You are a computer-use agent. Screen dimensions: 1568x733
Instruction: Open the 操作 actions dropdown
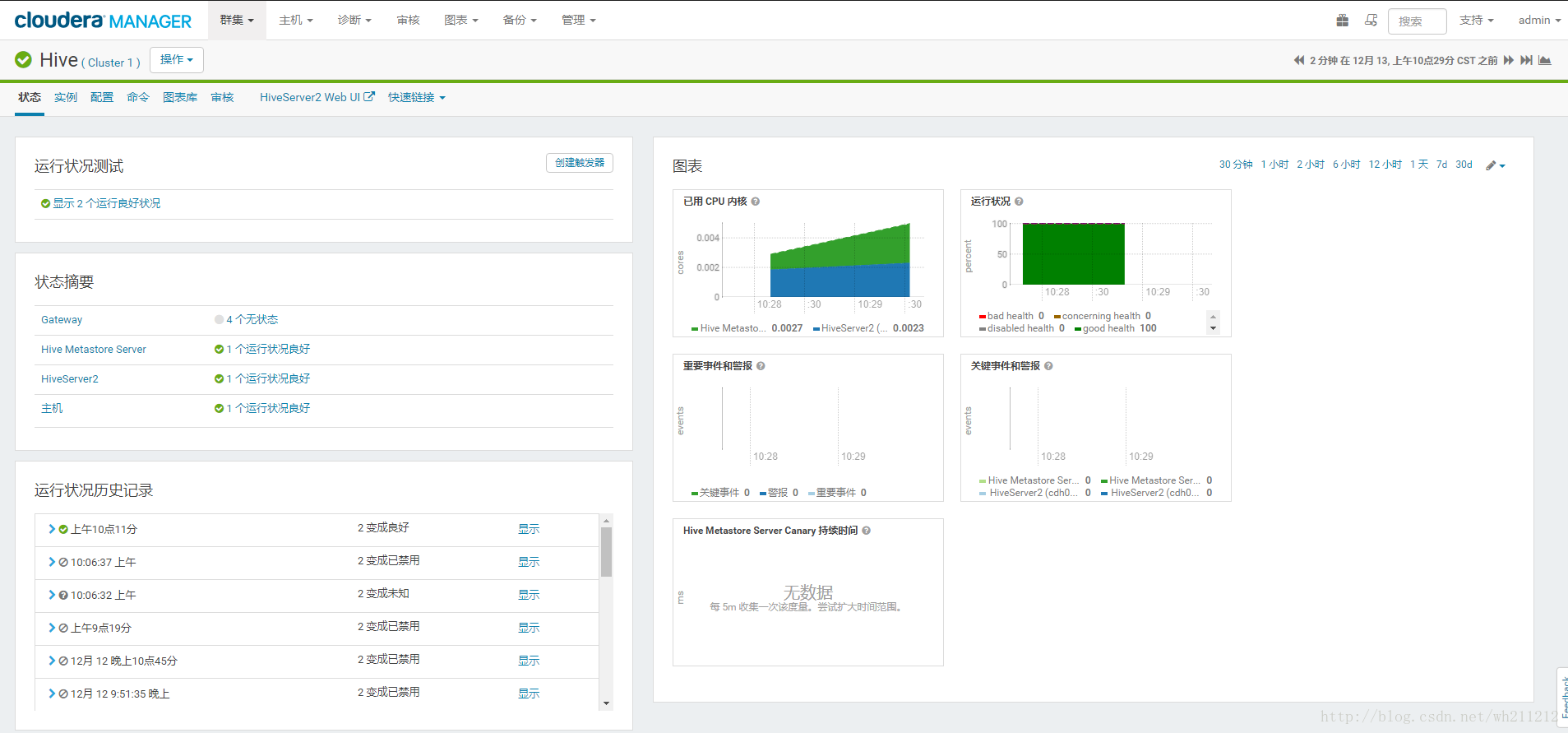pyautogui.click(x=177, y=59)
